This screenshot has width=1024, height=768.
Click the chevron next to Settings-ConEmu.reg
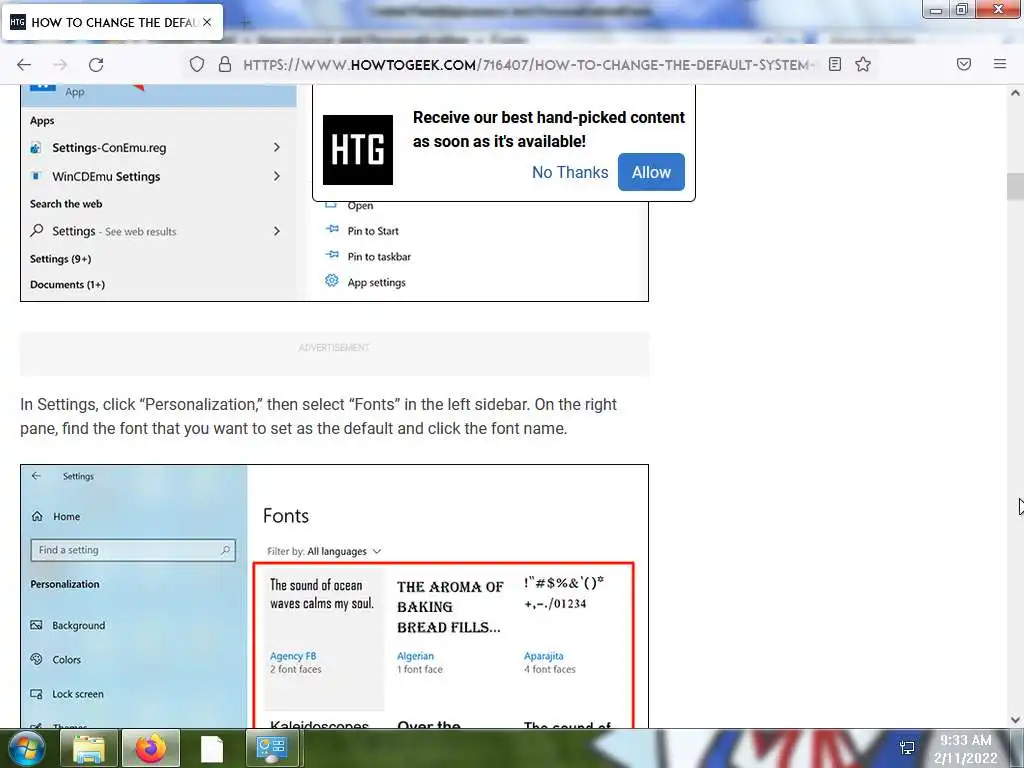click(277, 148)
